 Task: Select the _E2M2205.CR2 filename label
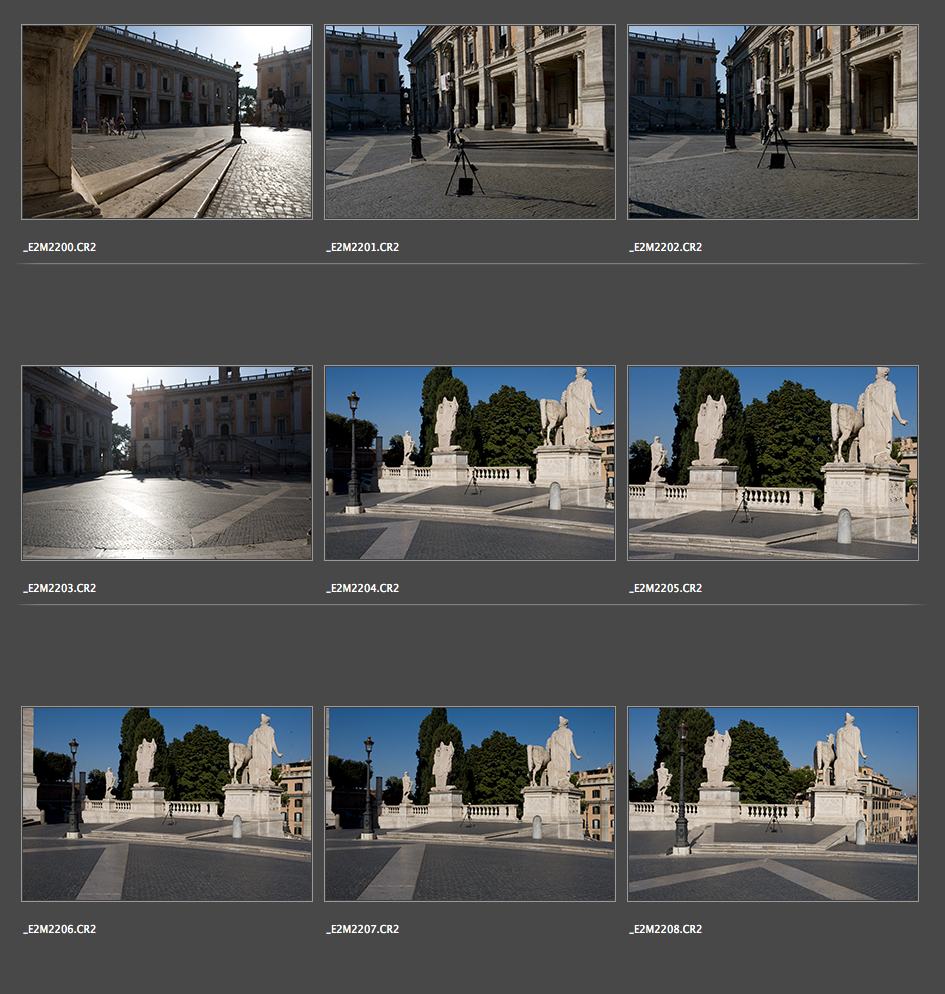665,588
